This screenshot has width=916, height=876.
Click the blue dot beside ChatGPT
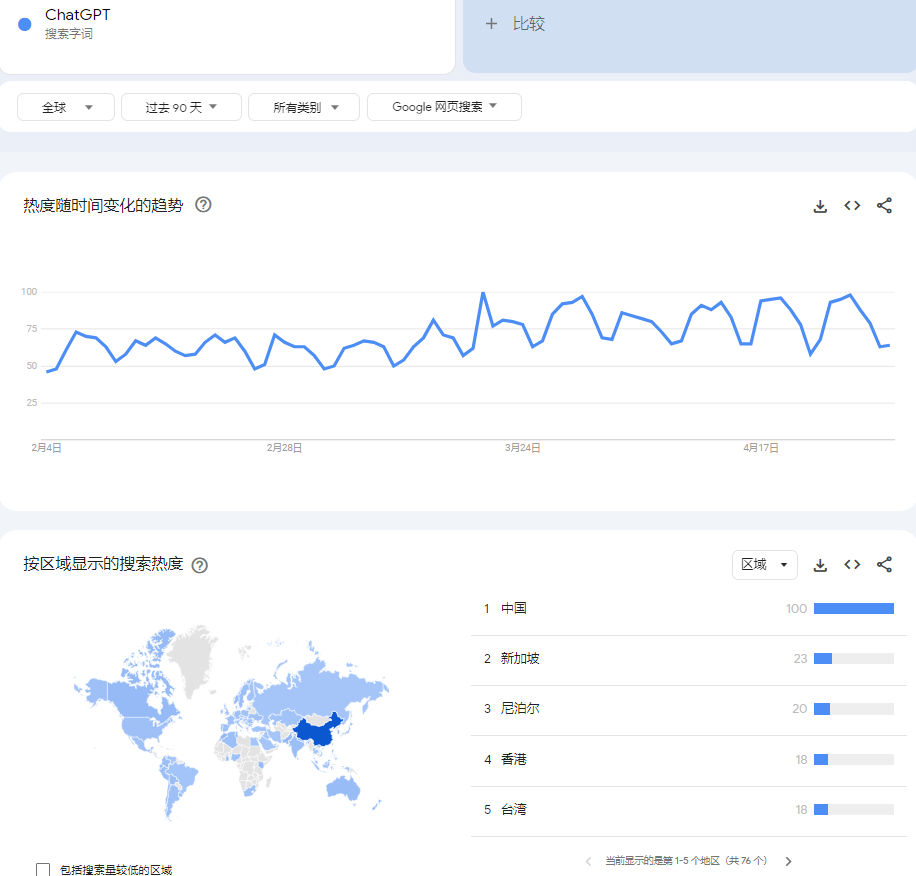(25, 24)
